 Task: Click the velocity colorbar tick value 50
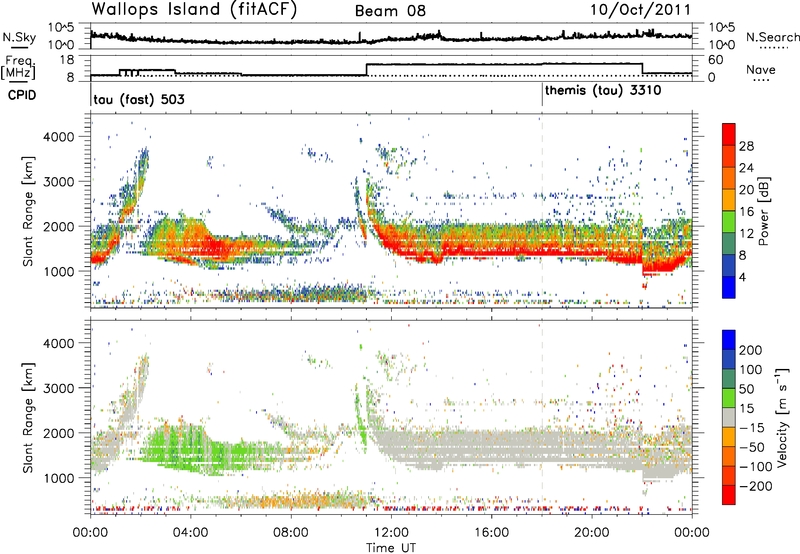tap(746, 389)
